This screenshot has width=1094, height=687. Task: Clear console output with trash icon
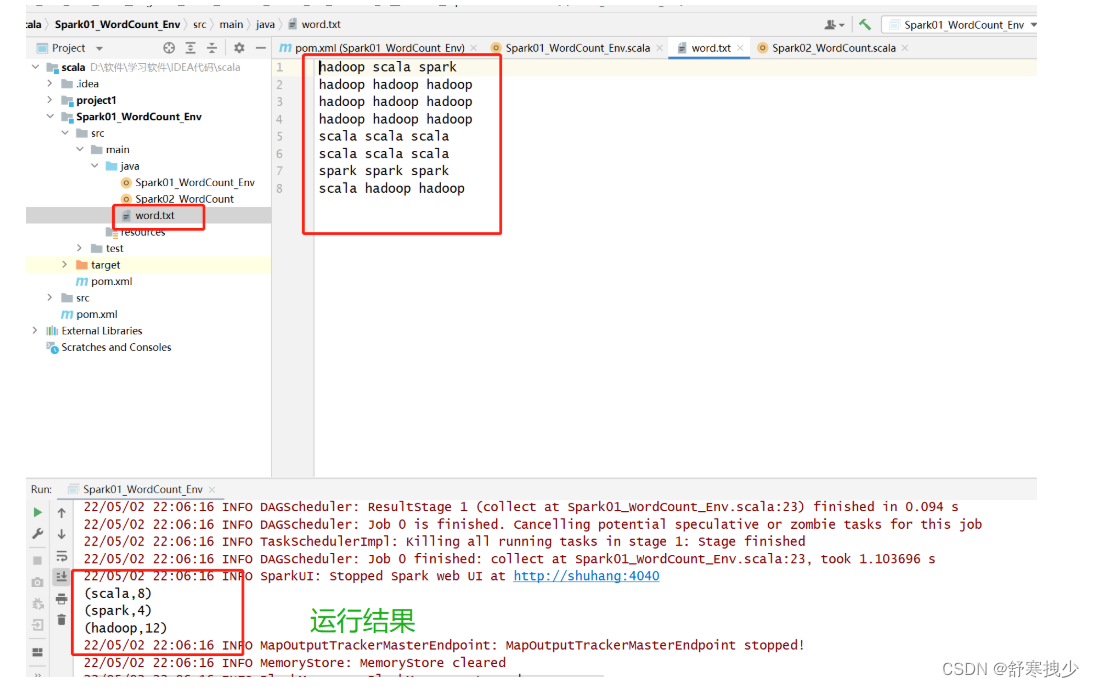pyautogui.click(x=61, y=619)
